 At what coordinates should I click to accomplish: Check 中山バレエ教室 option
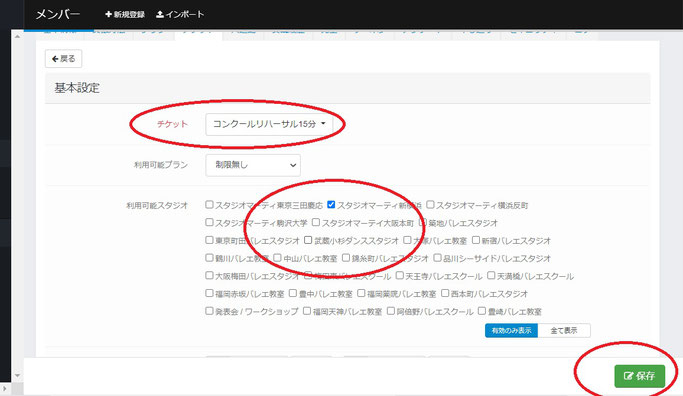coord(277,258)
